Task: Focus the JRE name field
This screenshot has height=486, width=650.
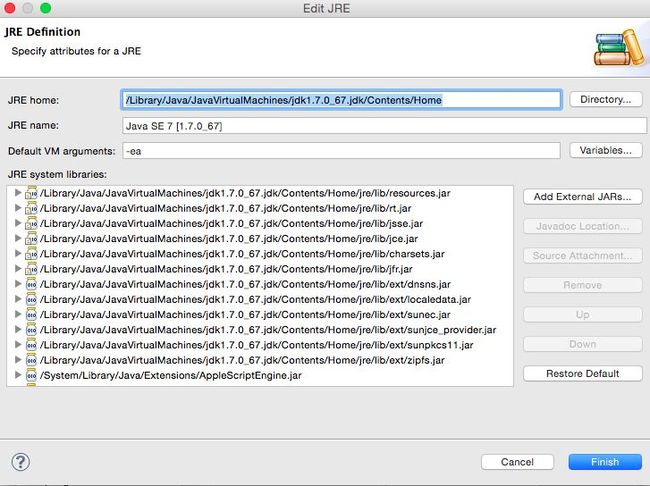Action: (x=384, y=126)
